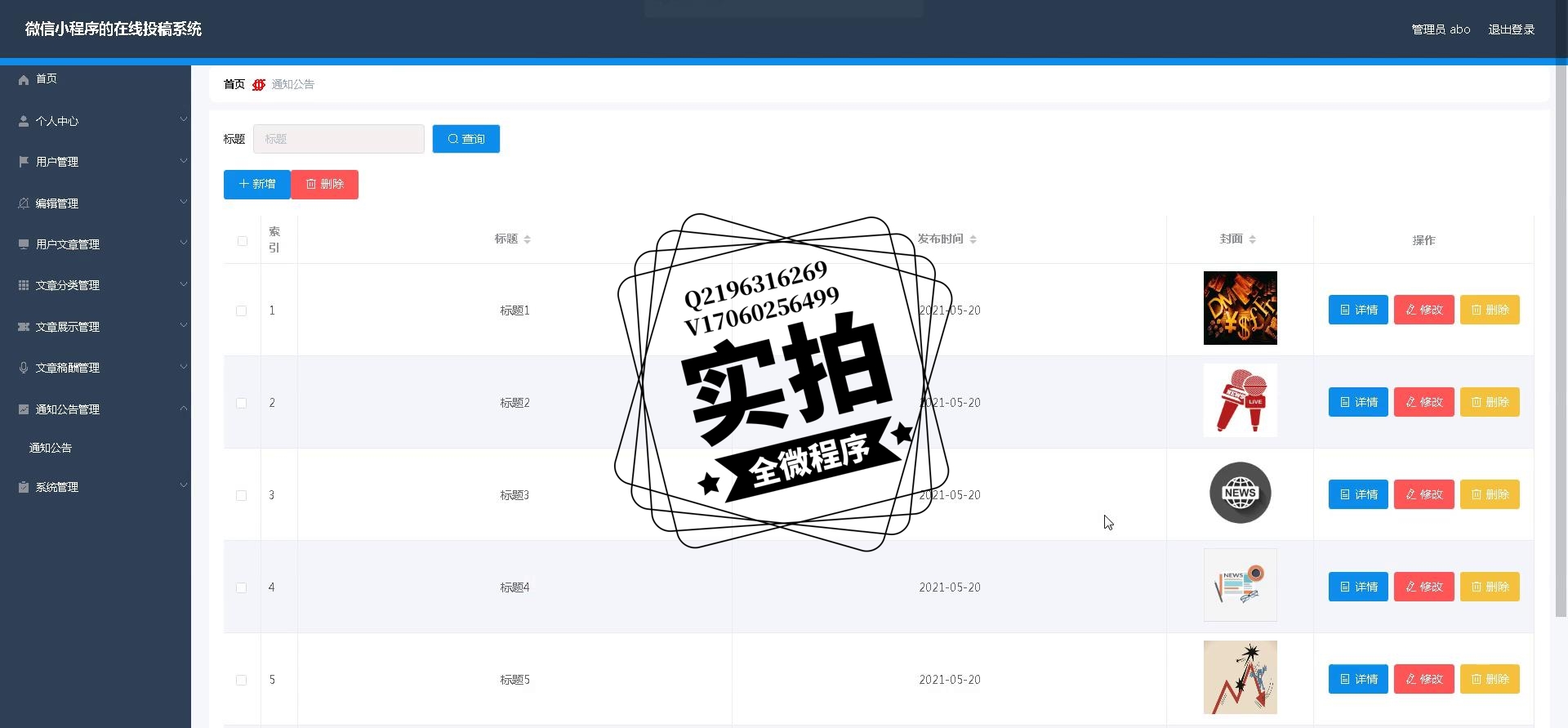Open 详情 for row 标题2
The width and height of the screenshot is (1568, 728).
point(1358,402)
